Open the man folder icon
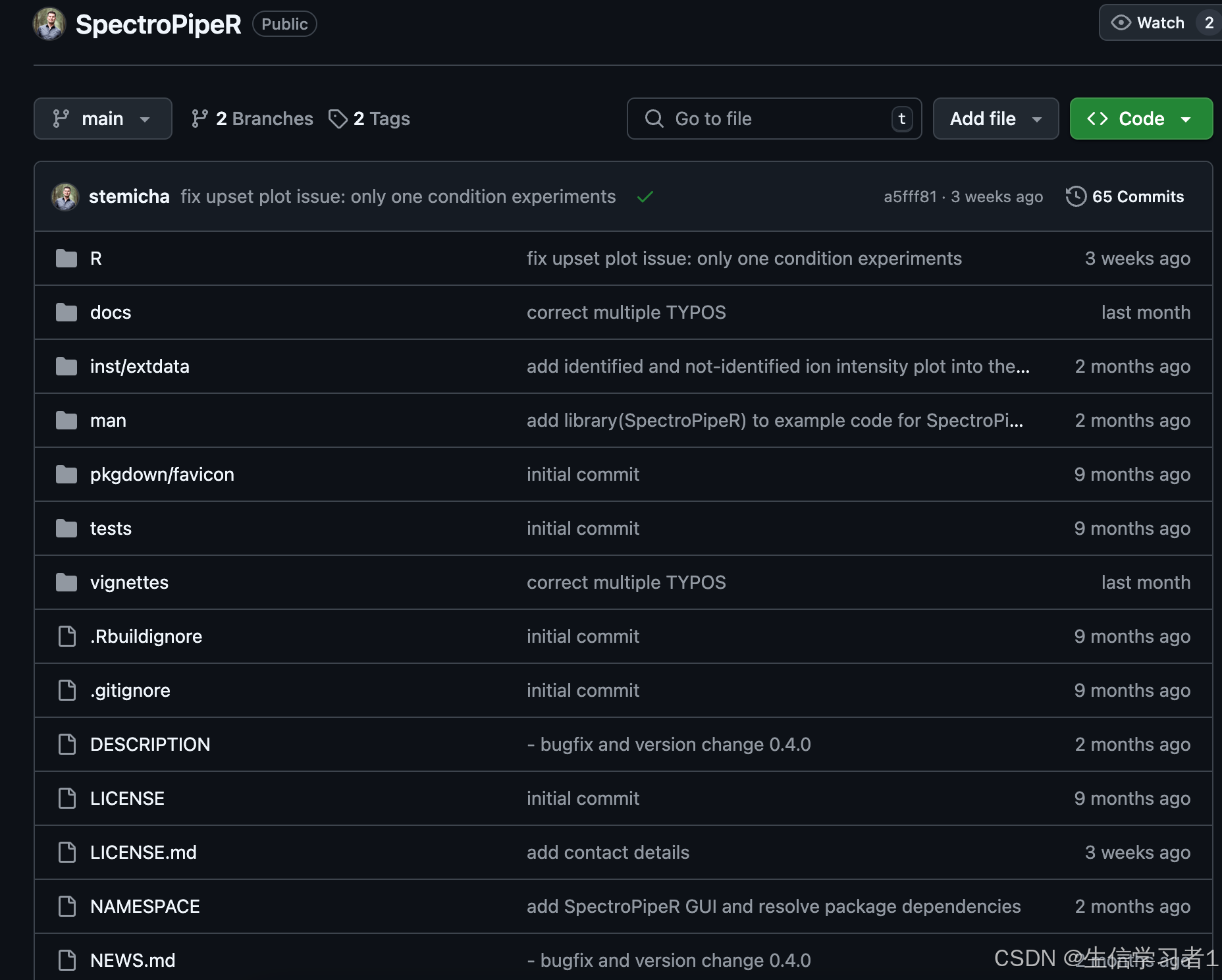Image resolution: width=1222 pixels, height=980 pixels. coord(66,421)
